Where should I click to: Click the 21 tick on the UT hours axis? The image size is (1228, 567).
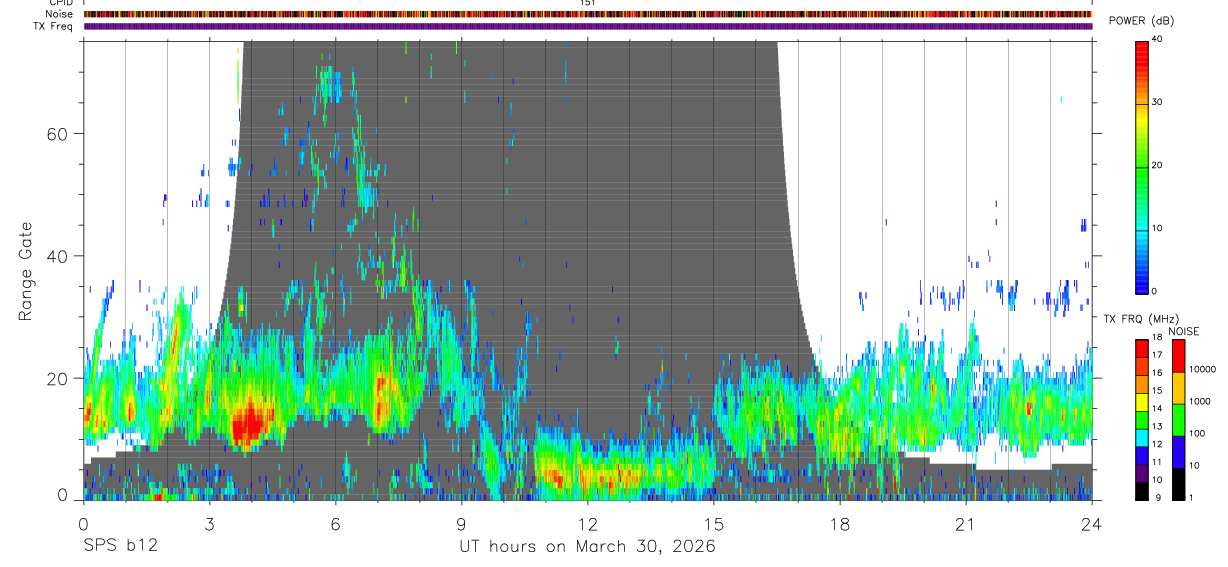pyautogui.click(x=966, y=524)
